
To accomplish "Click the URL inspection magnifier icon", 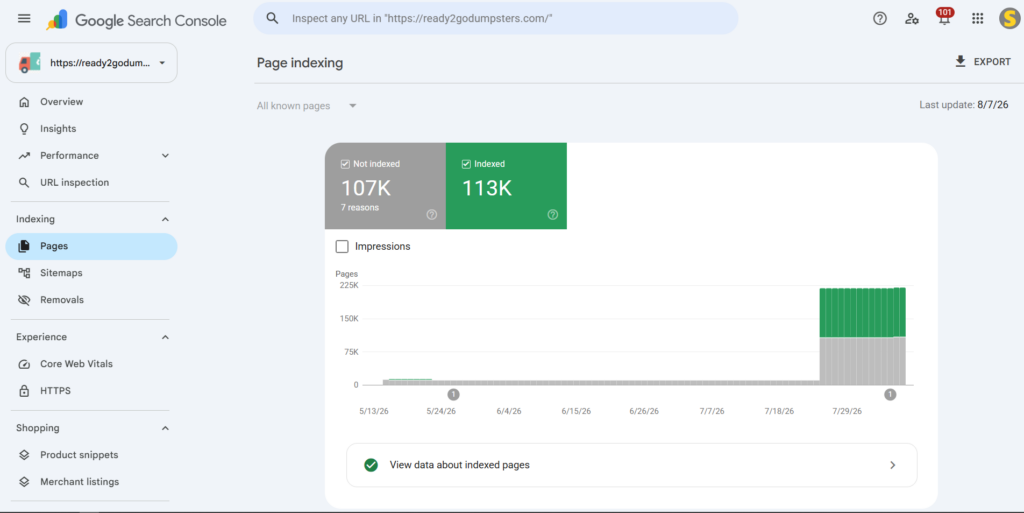I will click(x=24, y=183).
